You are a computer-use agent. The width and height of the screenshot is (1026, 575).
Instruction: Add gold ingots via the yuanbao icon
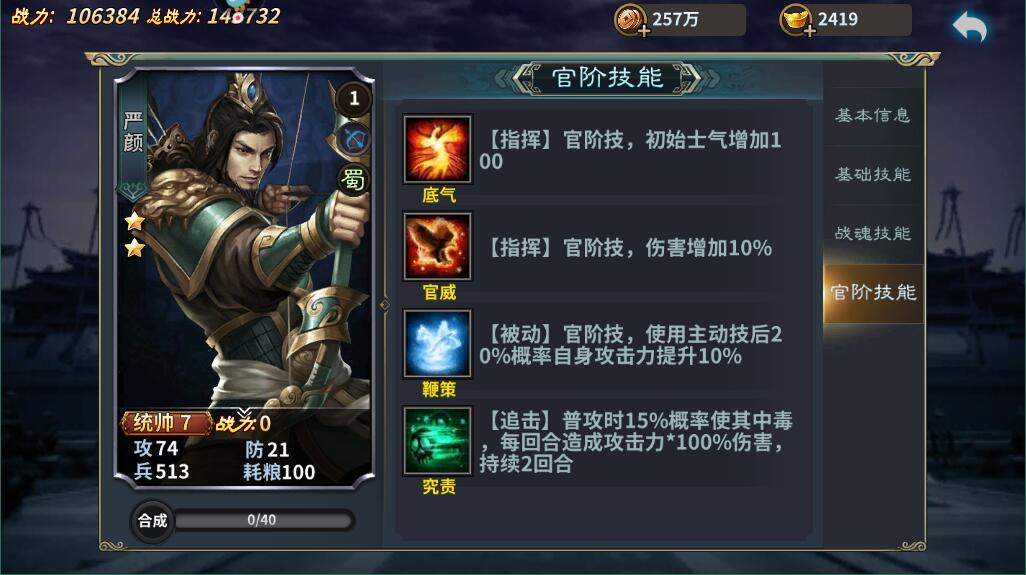click(x=796, y=20)
